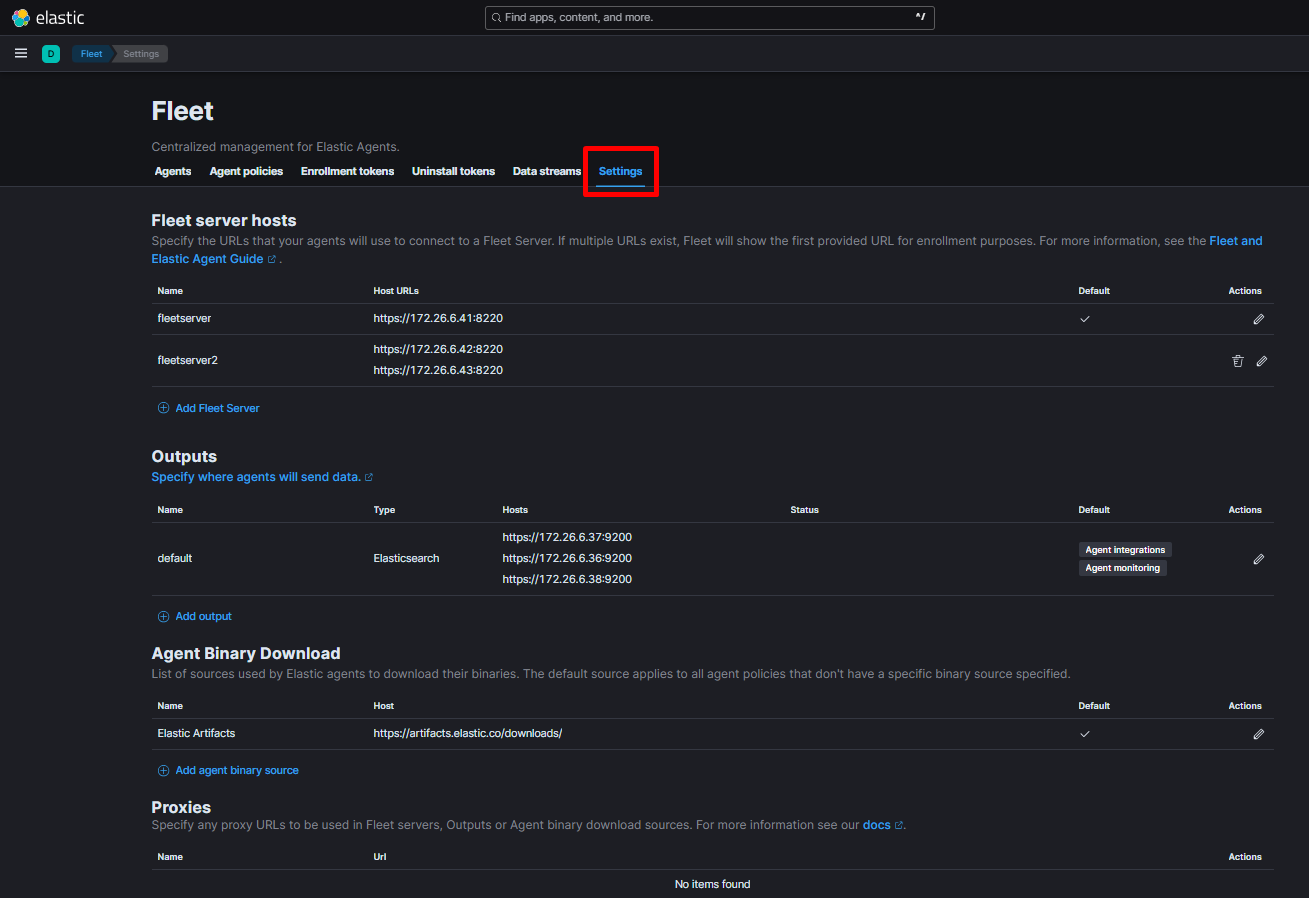The image size is (1309, 898).
Task: Click the external link icon after Elastic Agent Guide
Action: pyautogui.click(x=272, y=259)
